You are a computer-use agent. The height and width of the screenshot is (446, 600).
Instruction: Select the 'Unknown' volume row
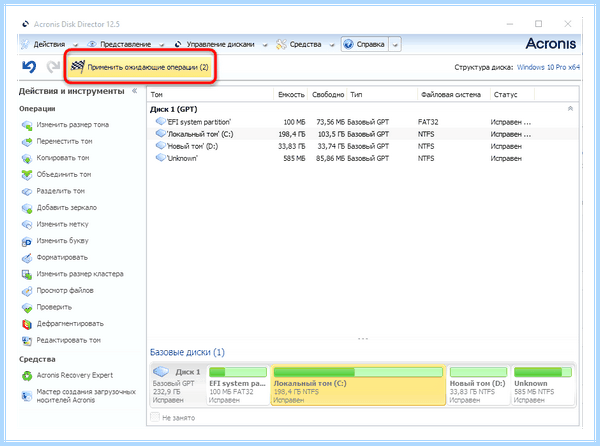363,158
